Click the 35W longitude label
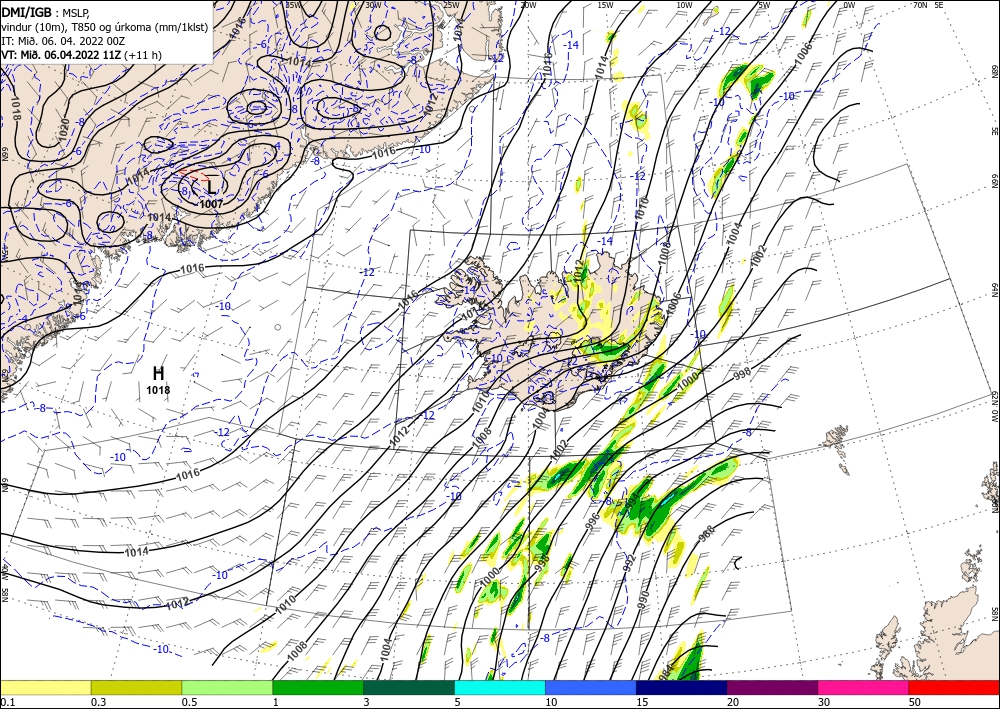The height and width of the screenshot is (709, 1000). (293, 4)
